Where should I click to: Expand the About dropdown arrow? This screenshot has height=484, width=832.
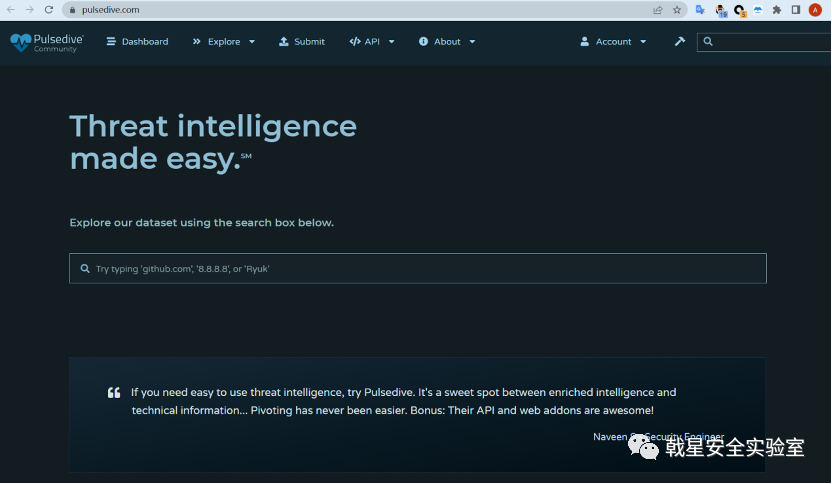point(472,42)
